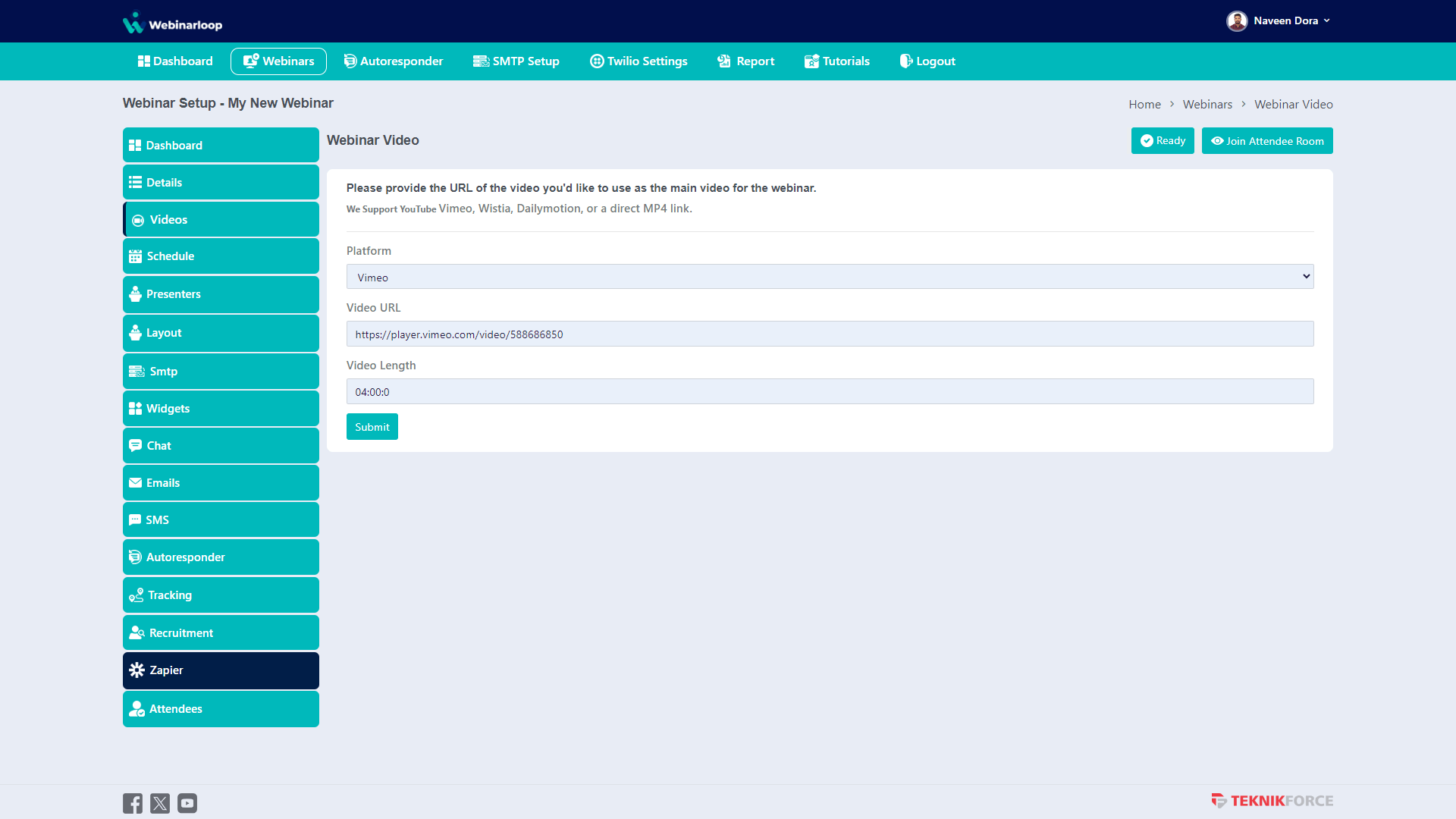
Task: Click the Video Length input field
Action: (x=830, y=392)
